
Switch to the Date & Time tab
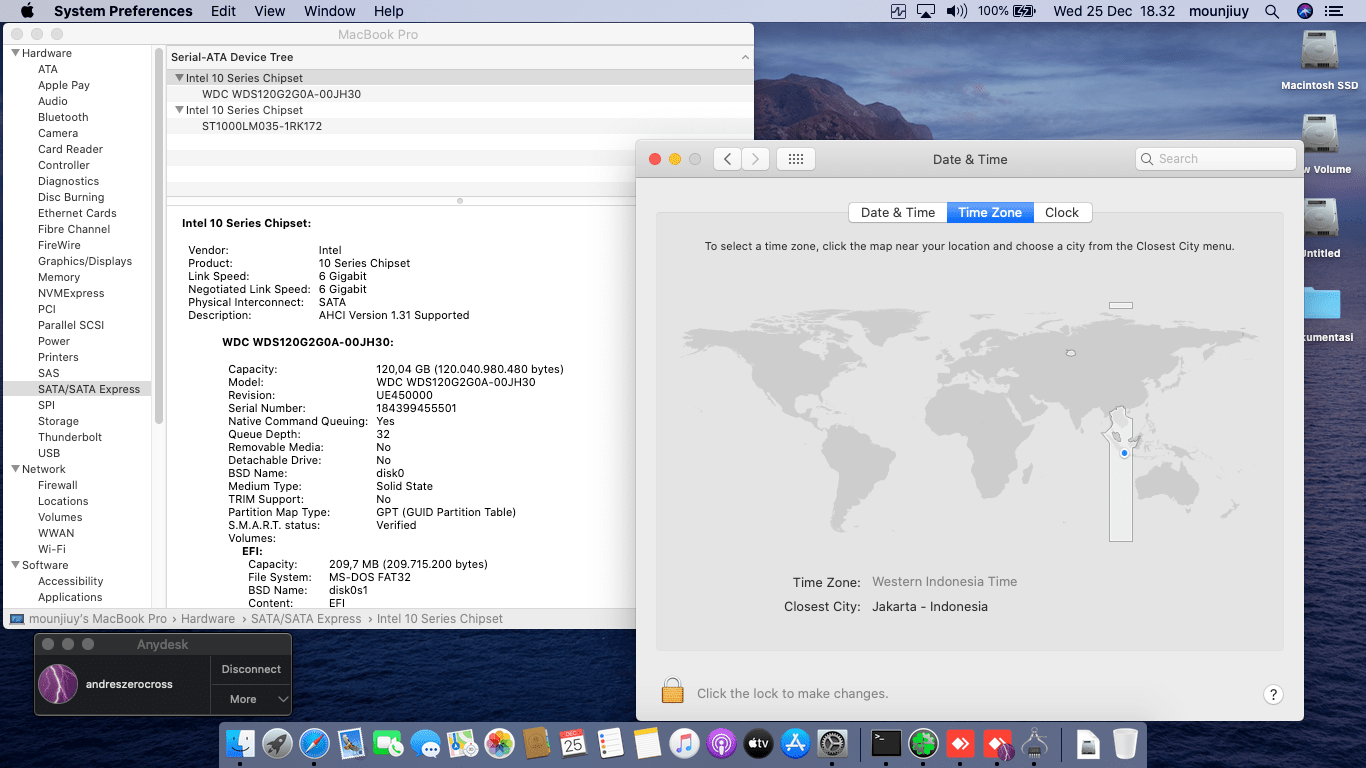coord(898,212)
